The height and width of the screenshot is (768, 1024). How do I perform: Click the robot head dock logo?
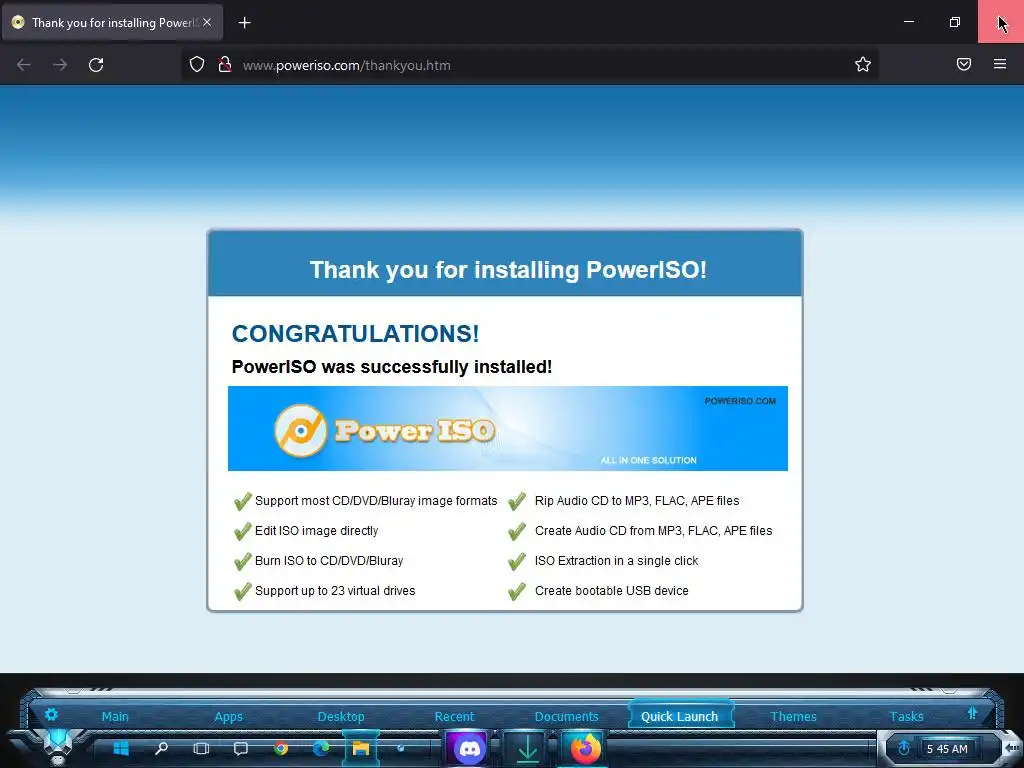(x=57, y=746)
